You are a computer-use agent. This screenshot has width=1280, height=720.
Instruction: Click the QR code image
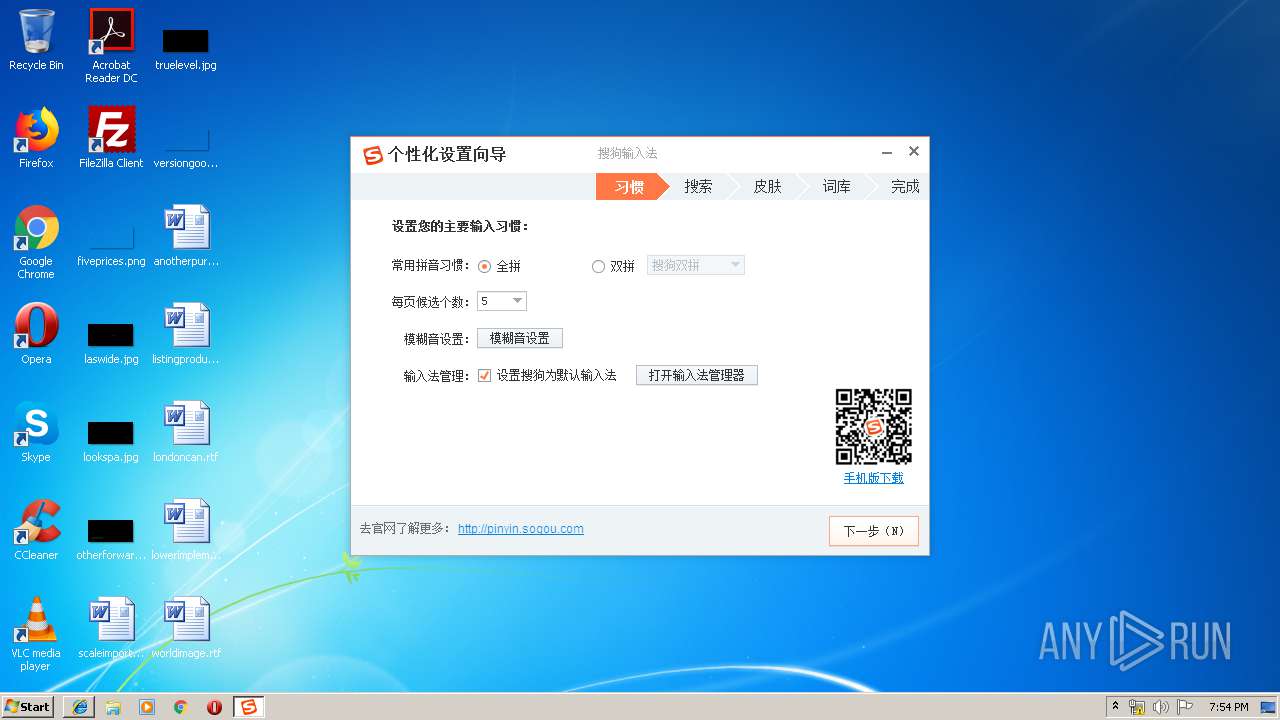[x=874, y=427]
